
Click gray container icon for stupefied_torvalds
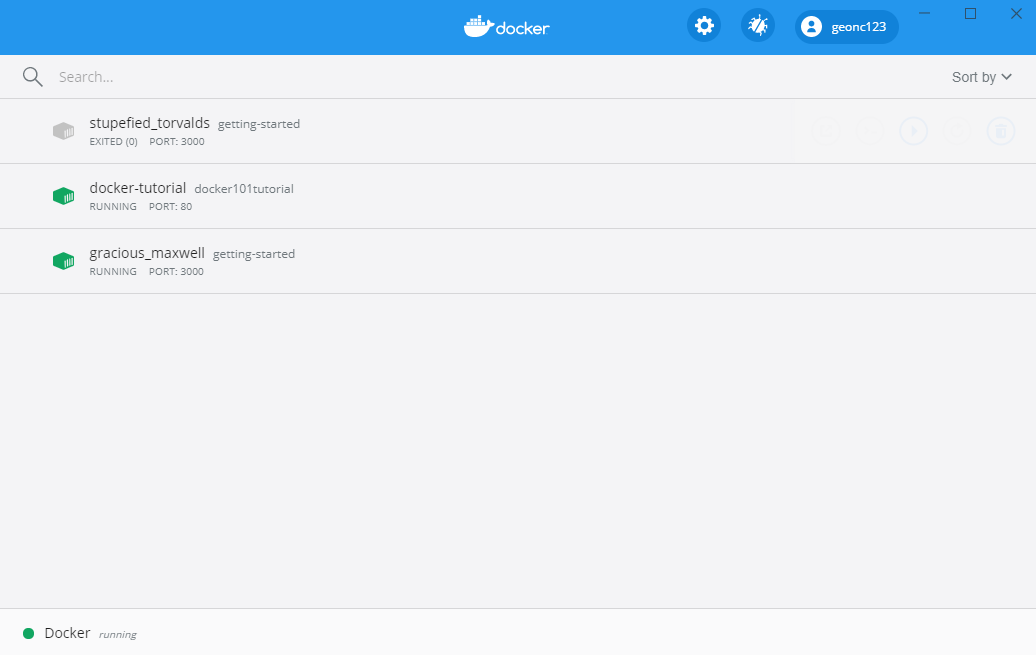[x=63, y=131]
